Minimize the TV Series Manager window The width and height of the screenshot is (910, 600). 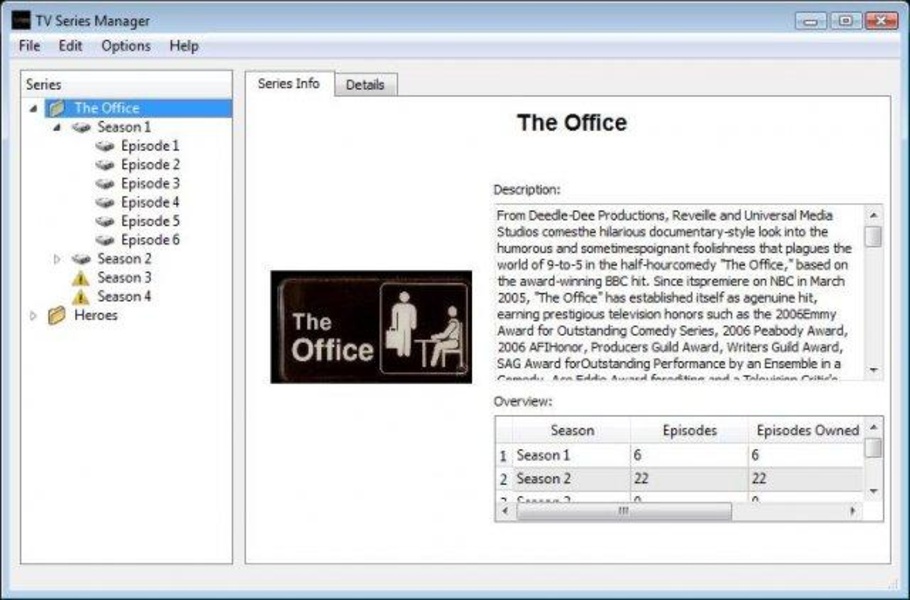[811, 21]
